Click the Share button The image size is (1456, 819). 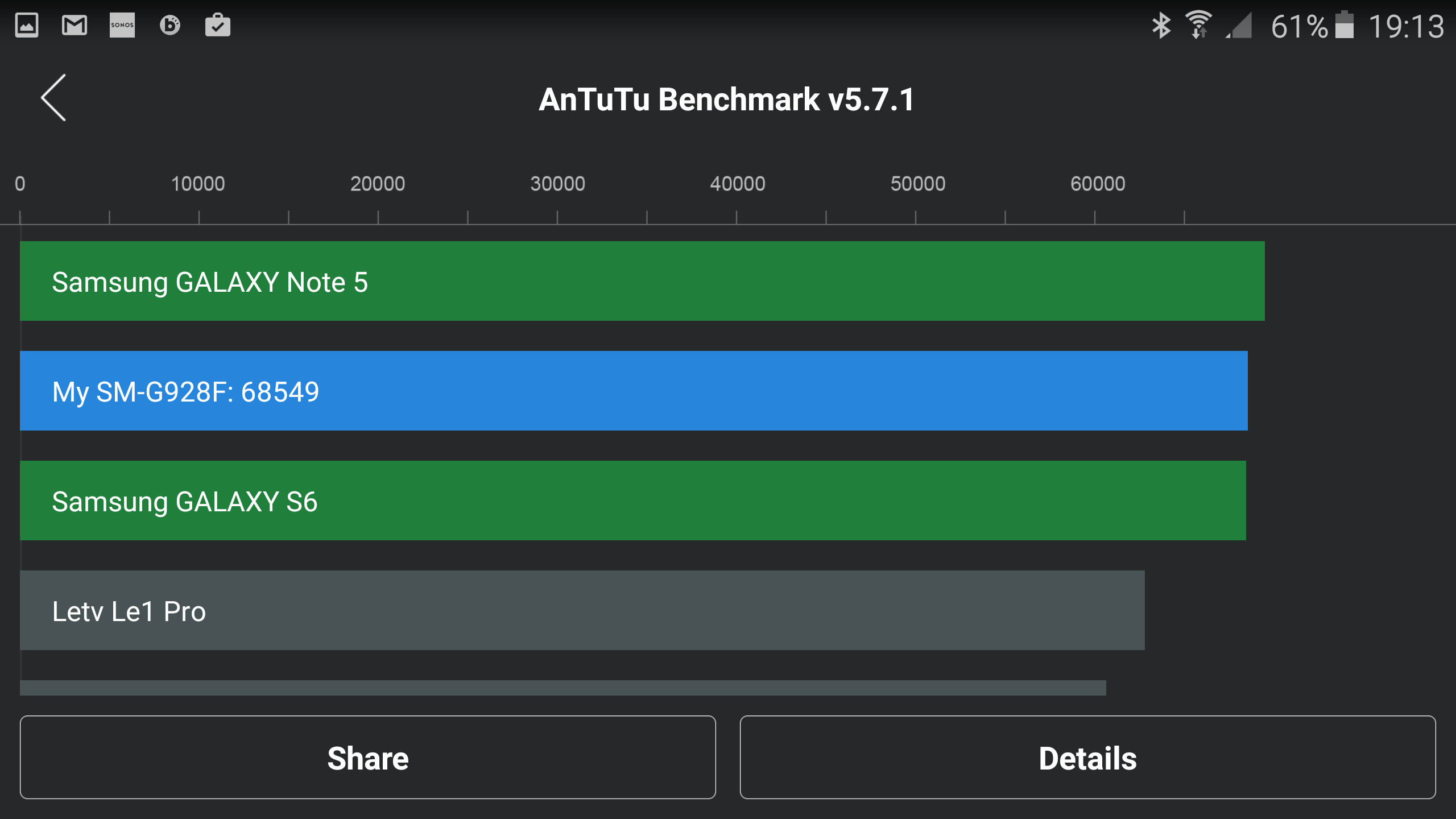click(x=368, y=757)
